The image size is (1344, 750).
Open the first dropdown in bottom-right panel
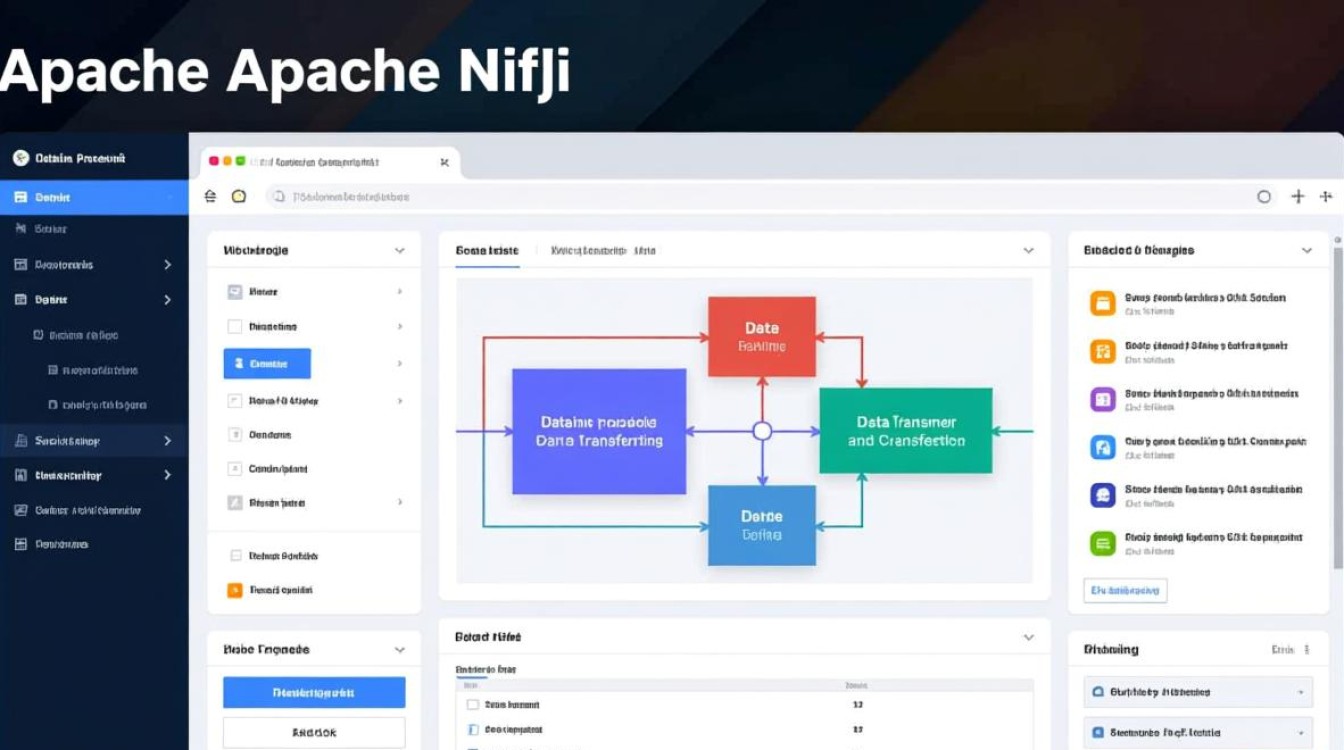(1197, 692)
